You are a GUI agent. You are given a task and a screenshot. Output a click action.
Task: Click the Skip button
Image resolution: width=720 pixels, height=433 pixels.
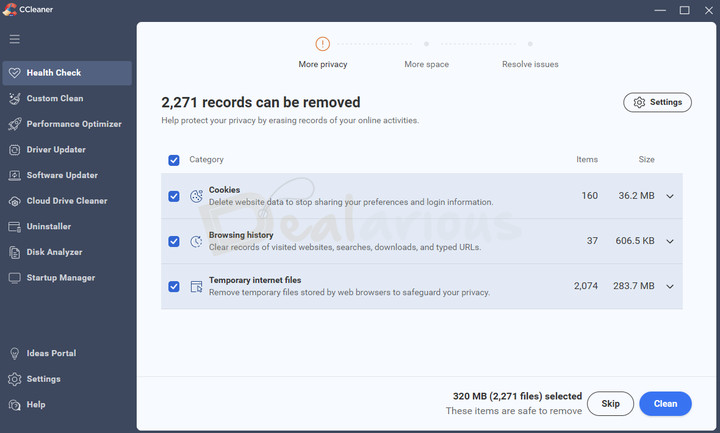click(610, 404)
